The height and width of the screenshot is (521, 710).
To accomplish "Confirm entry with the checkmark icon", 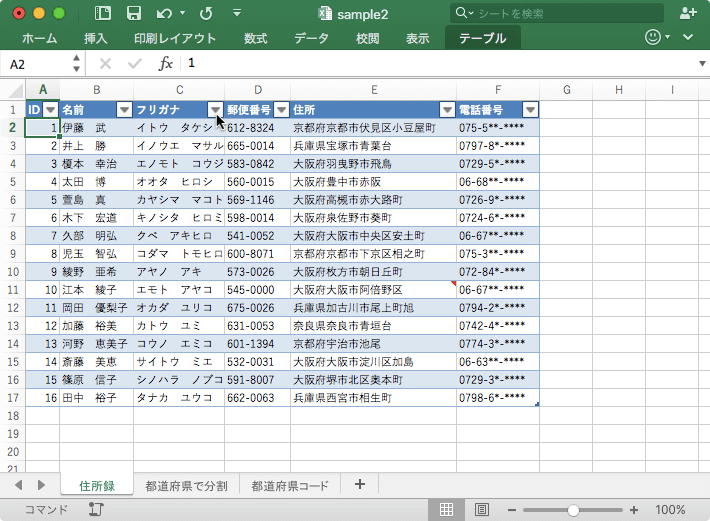I will [134, 64].
